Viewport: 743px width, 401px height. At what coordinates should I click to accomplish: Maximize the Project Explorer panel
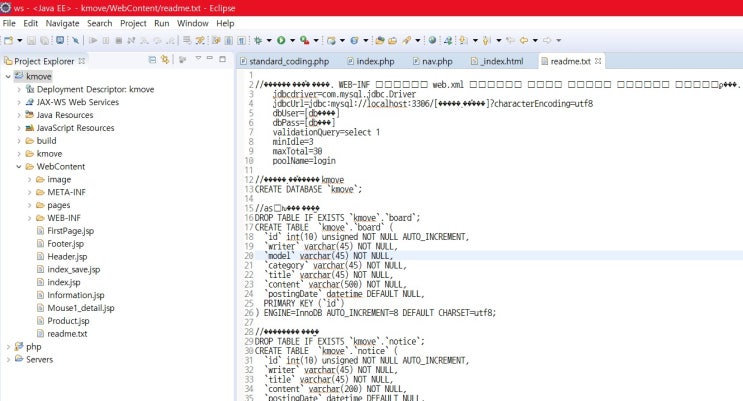pos(222,59)
